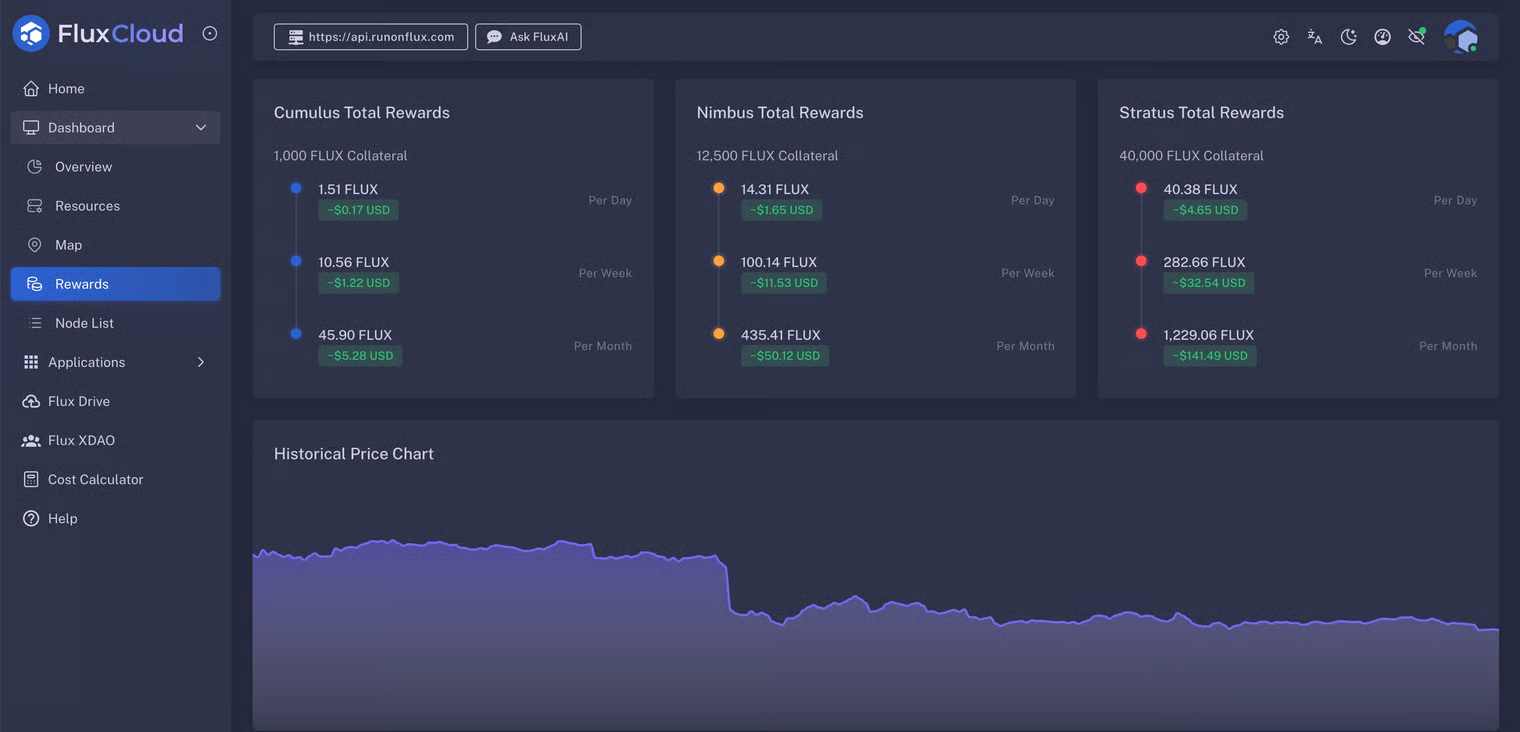Image resolution: width=1520 pixels, height=732 pixels.
Task: Click the speedometer gauge icon
Action: (1383, 37)
